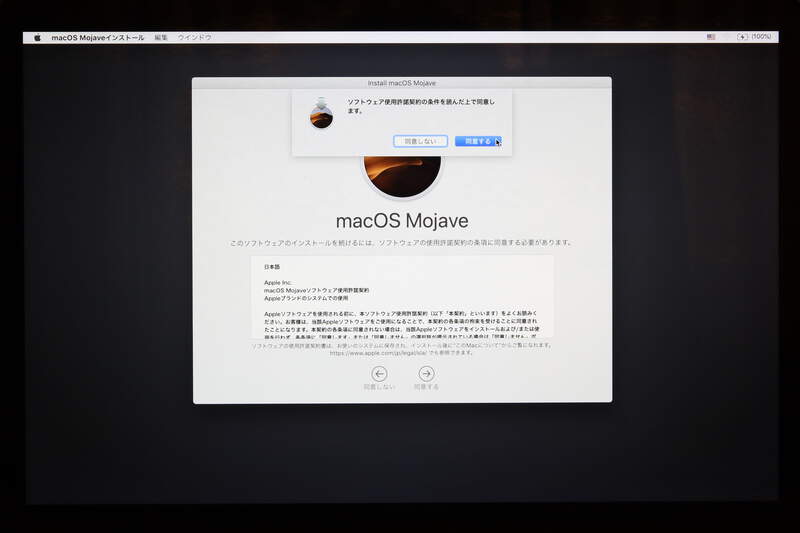Open the Apple menu
800x533 pixels.
tap(37, 37)
